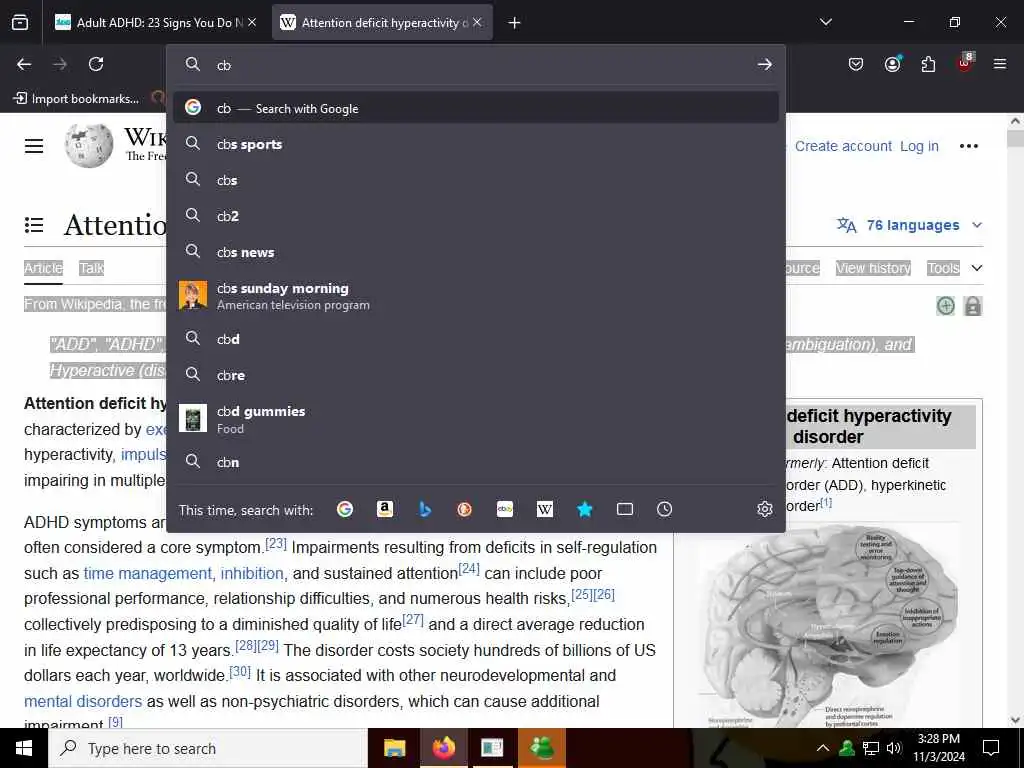Search open tabs icon
1024x768 pixels.
625,509
